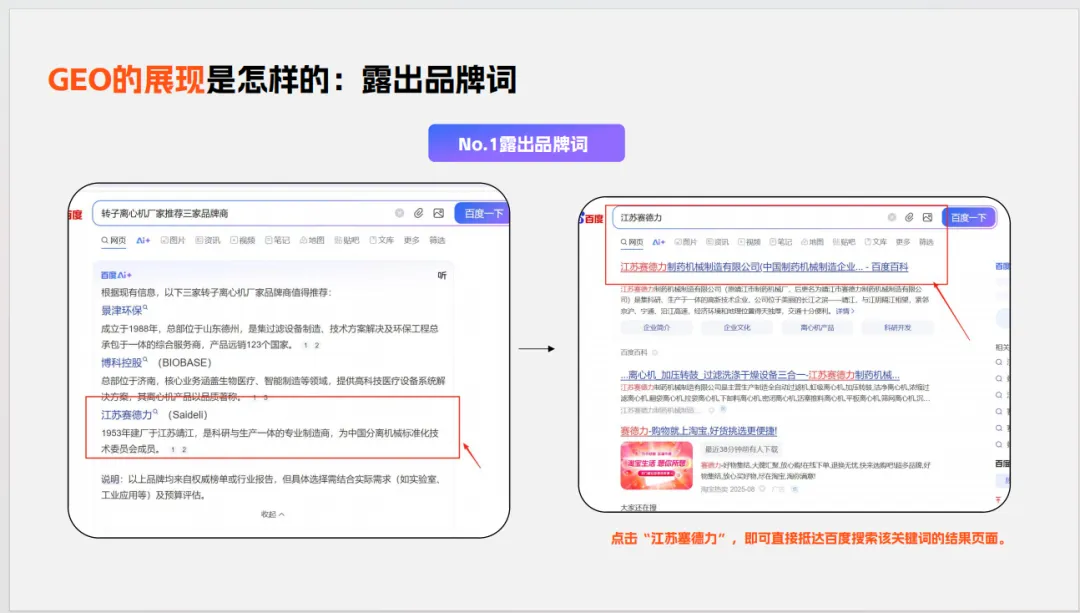Click the right 百度一下 search button
Viewport: 1080px width, 613px height.
pos(968,218)
